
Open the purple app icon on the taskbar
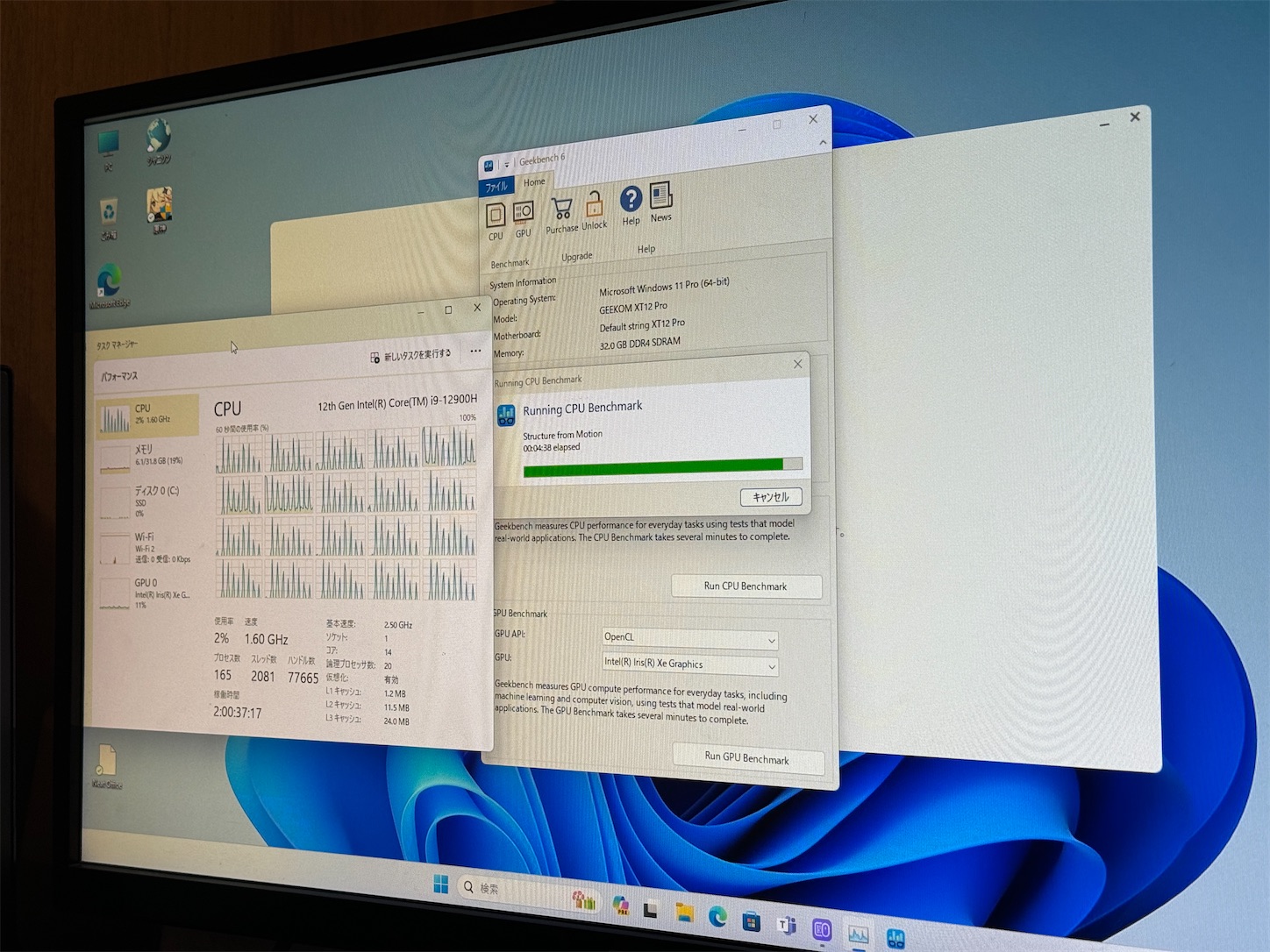click(x=822, y=930)
